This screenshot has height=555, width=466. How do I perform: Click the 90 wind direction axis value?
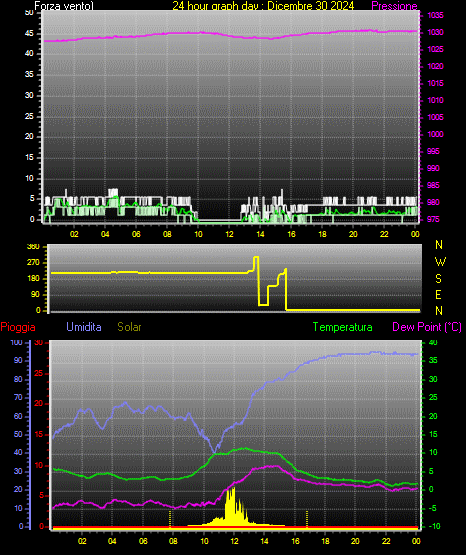[35, 294]
